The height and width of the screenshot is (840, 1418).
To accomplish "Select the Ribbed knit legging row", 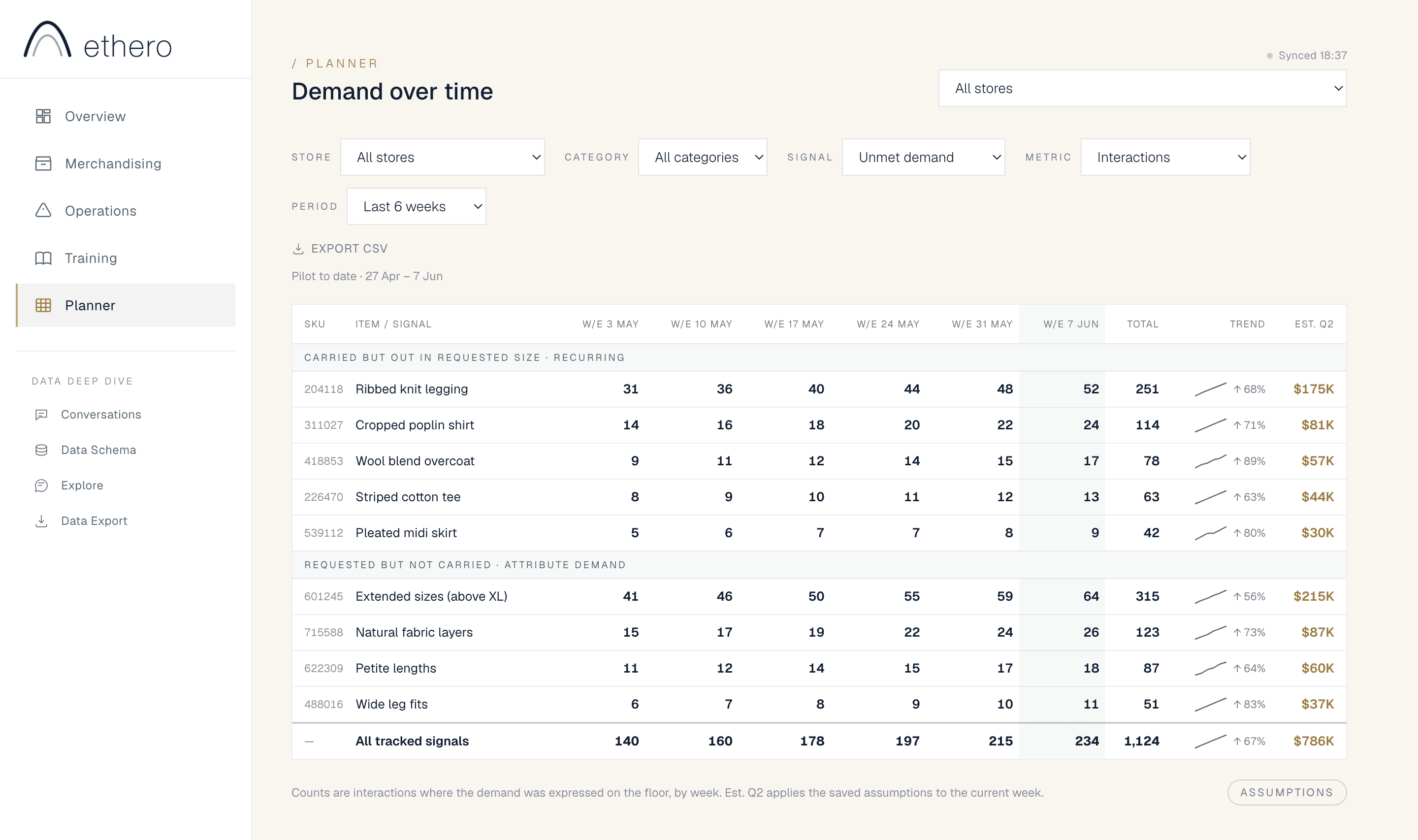I will click(x=819, y=389).
